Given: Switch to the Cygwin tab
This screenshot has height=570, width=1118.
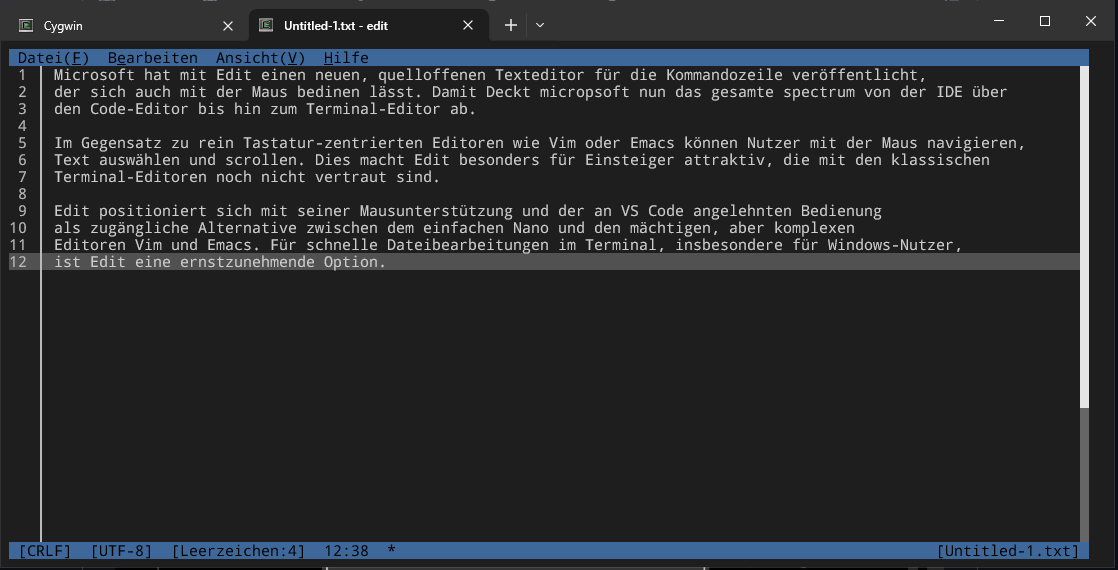Looking at the screenshot, I should click(x=120, y=25).
